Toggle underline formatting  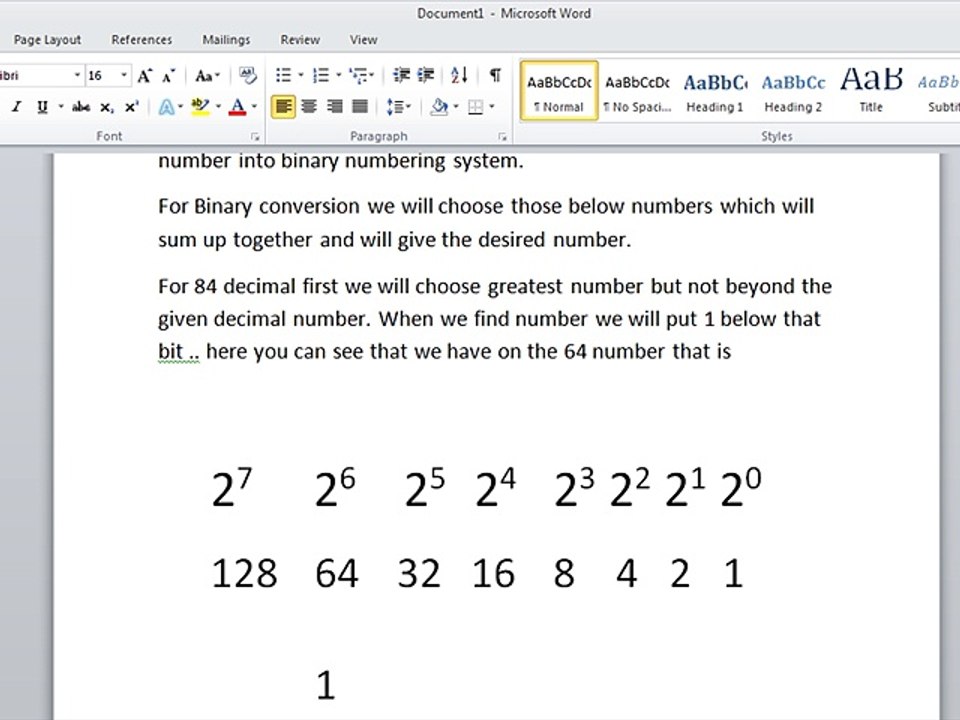tap(42, 107)
